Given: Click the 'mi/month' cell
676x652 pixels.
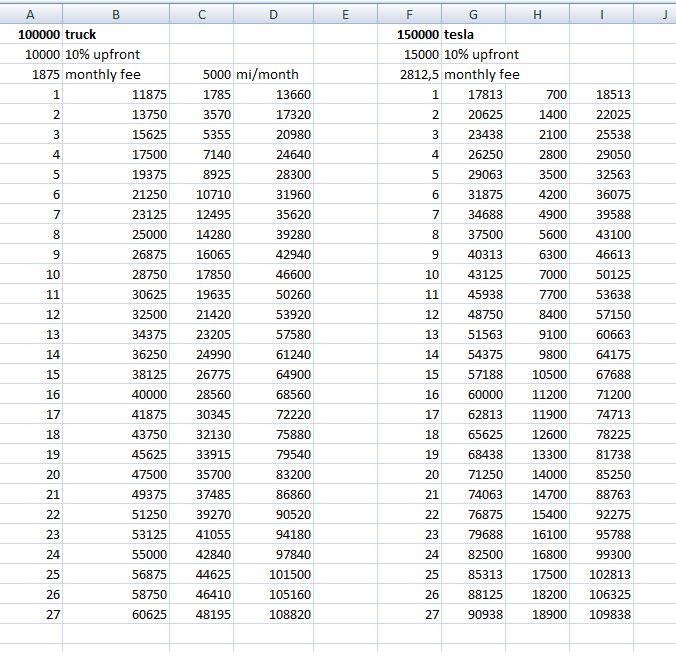Looking at the screenshot, I should (x=273, y=74).
